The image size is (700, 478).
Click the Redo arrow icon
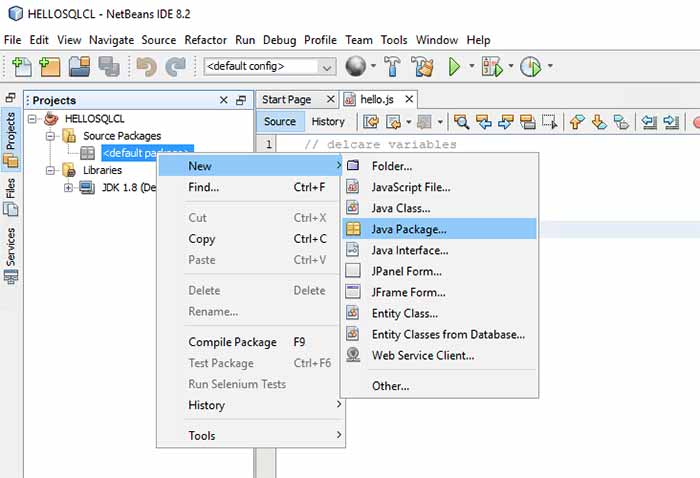pyautogui.click(x=175, y=67)
